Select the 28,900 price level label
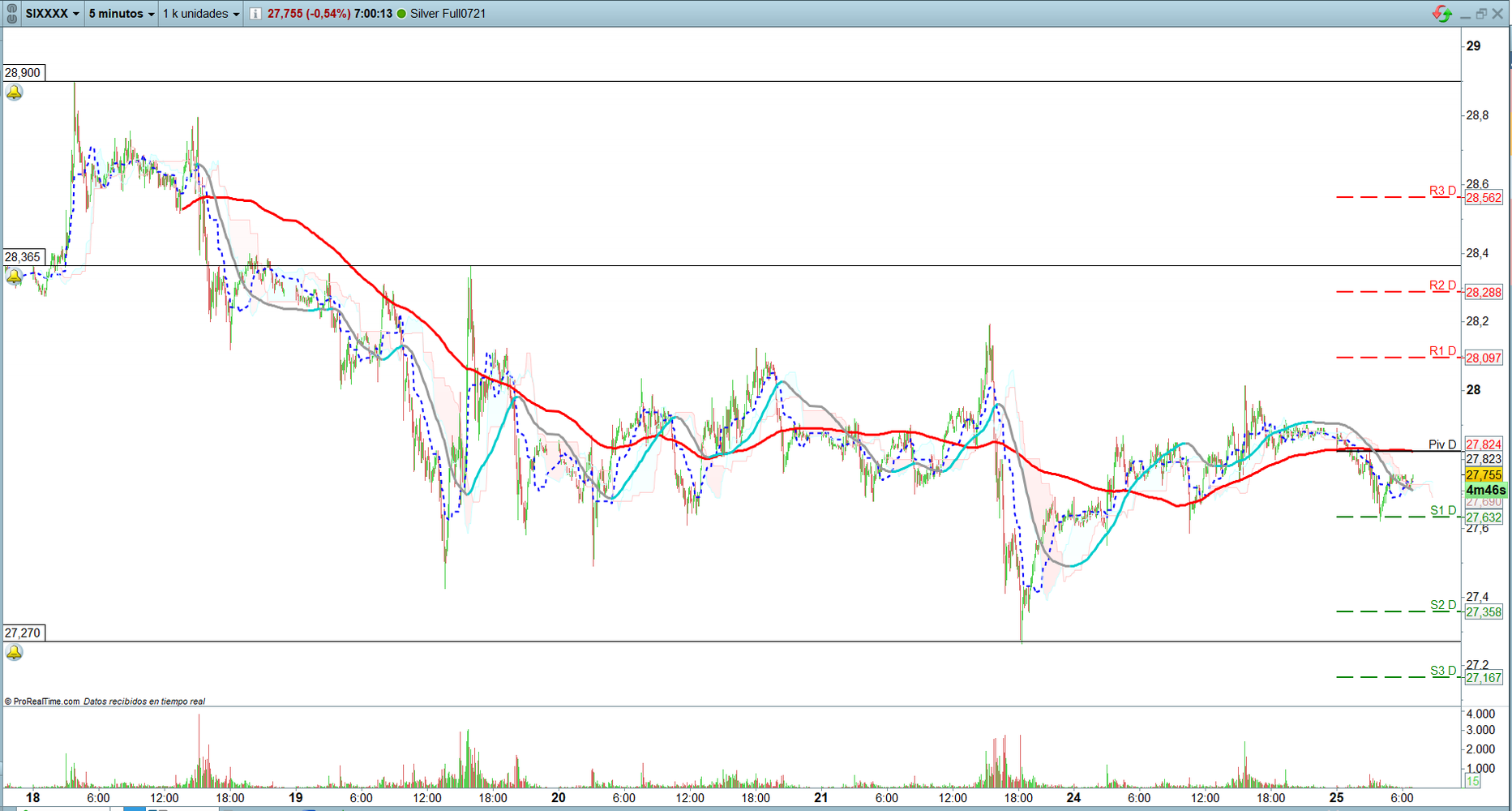This screenshot has width=1512, height=811. point(23,73)
